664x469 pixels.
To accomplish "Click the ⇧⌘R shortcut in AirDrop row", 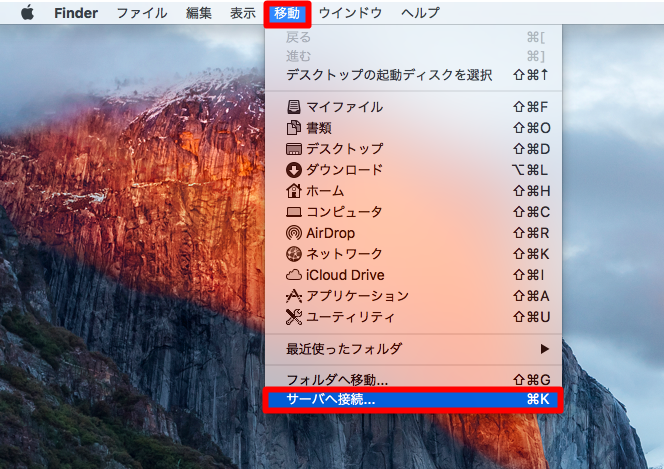I will pyautogui.click(x=531, y=233).
